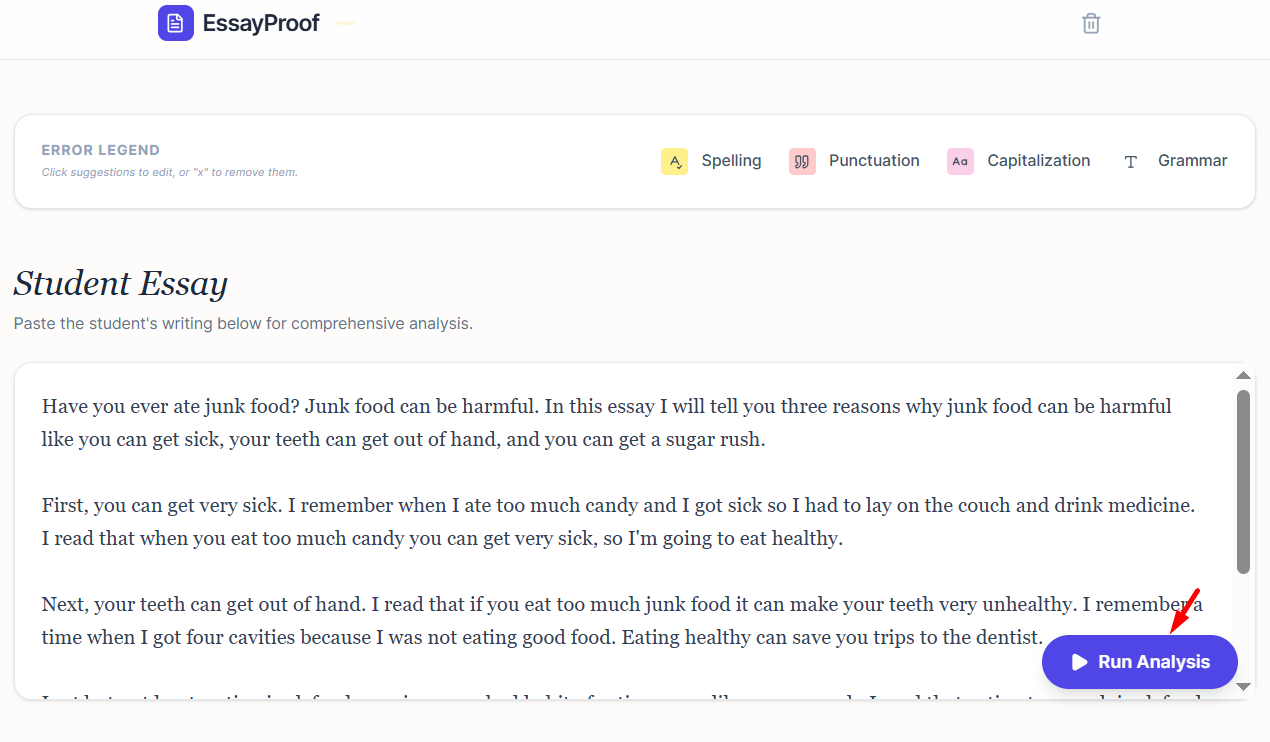Viewport: 1270px width, 742px height.
Task: Click the pink Capitalization Aa icon
Action: (x=960, y=161)
